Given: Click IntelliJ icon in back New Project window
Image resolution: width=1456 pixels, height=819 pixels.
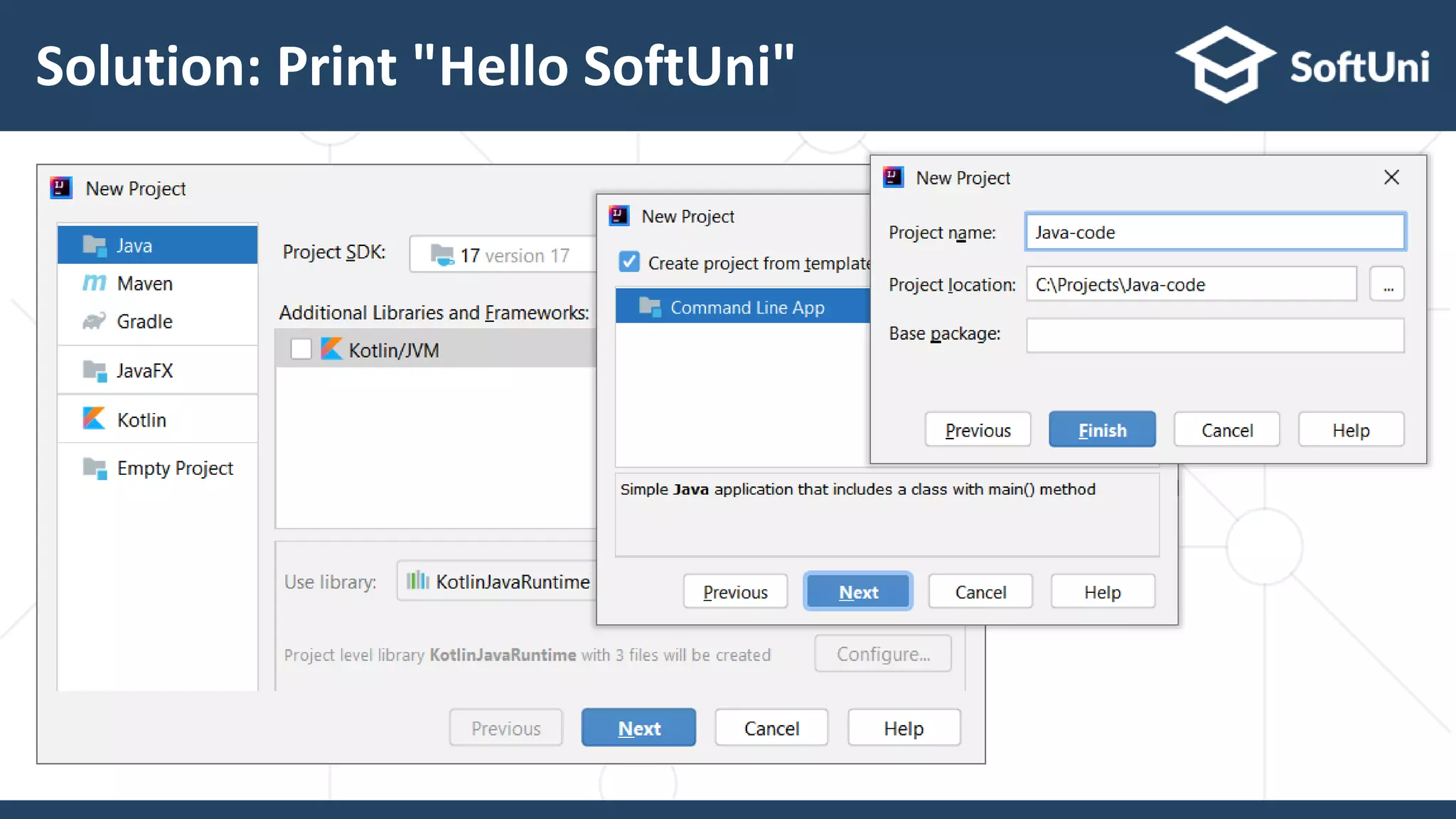Looking at the screenshot, I should (61, 188).
